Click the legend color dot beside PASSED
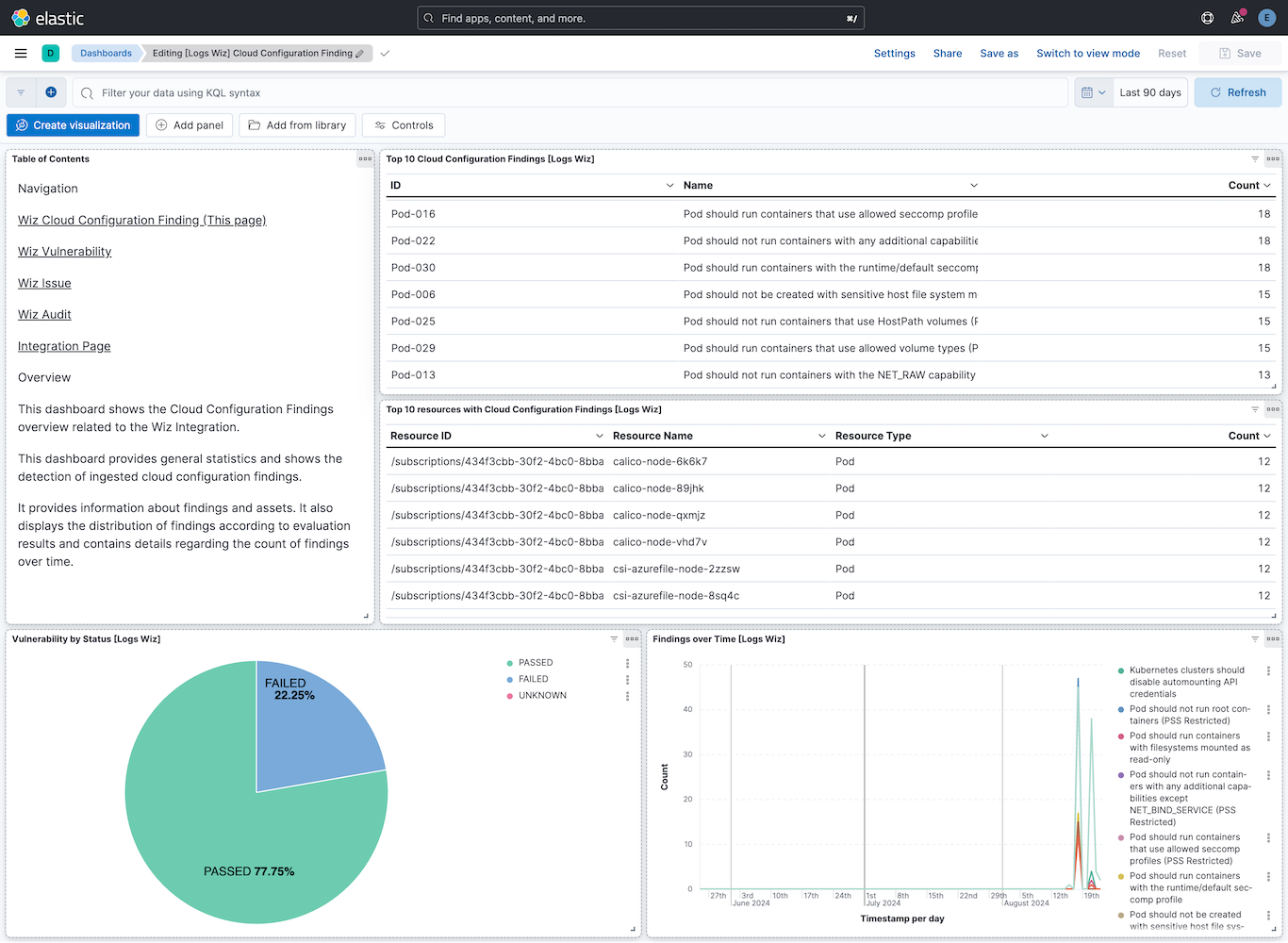This screenshot has width=1288, height=943. 510,662
